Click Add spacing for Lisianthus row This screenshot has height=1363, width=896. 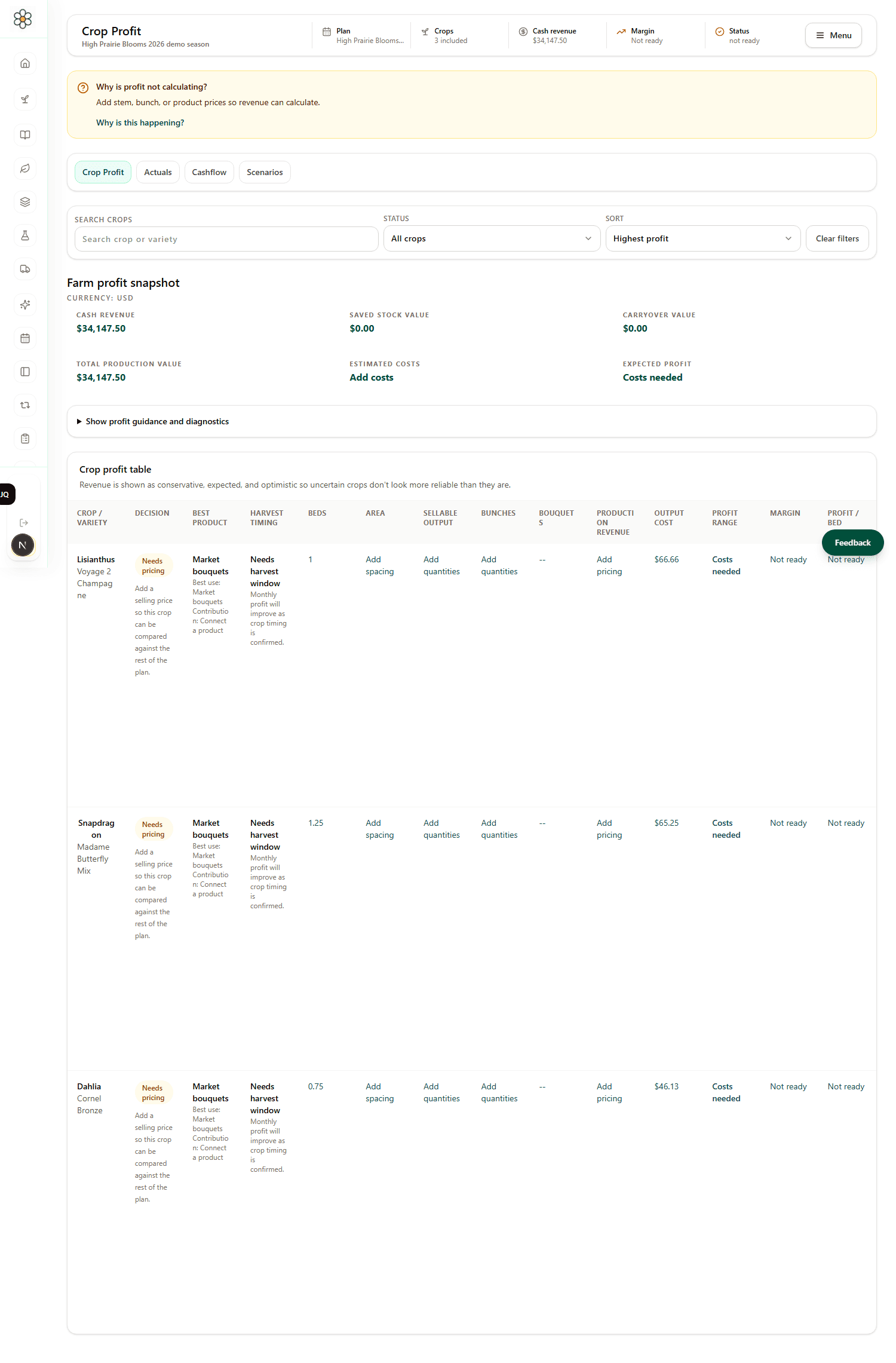(x=380, y=565)
